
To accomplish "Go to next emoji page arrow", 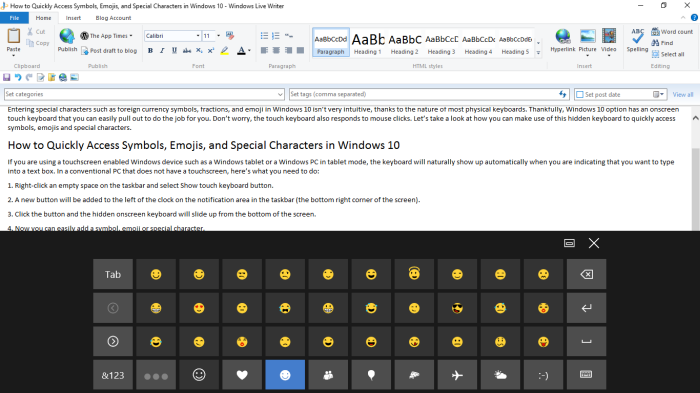I will pos(113,341).
